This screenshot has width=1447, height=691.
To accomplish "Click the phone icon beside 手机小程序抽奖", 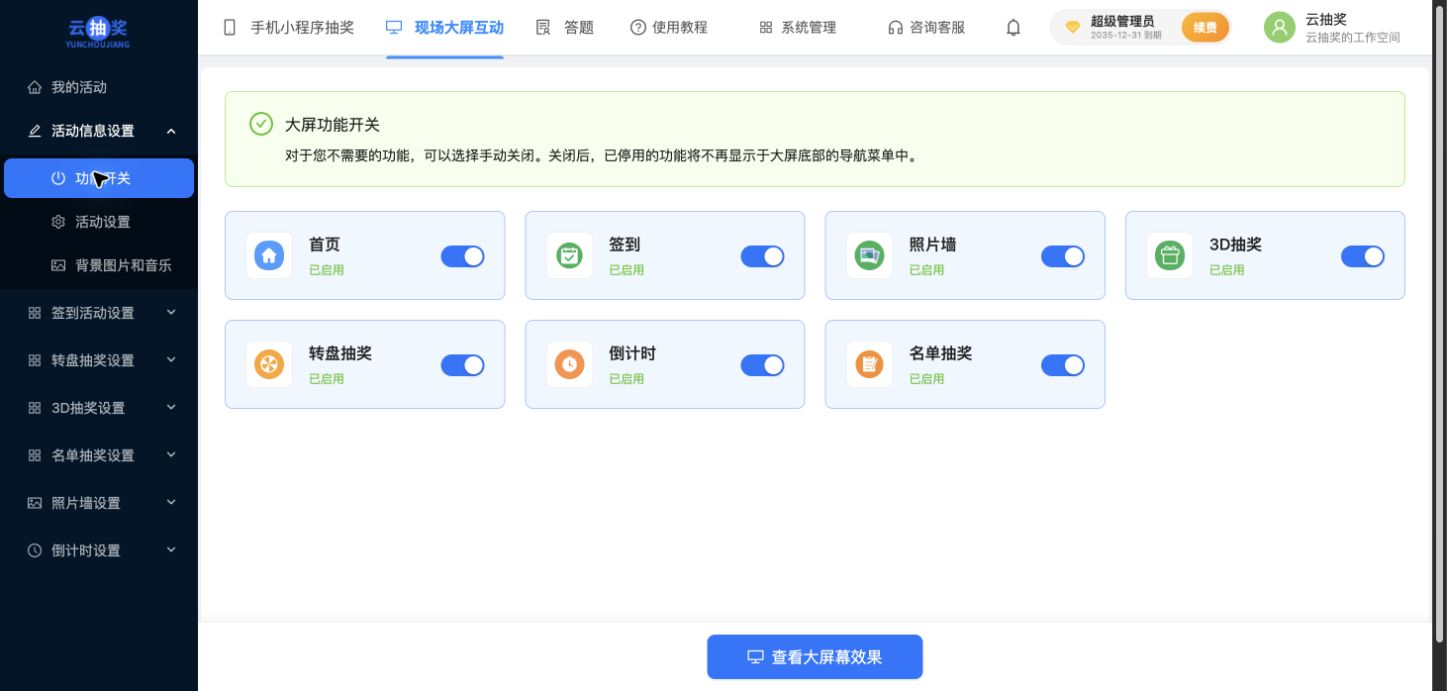I will (230, 28).
